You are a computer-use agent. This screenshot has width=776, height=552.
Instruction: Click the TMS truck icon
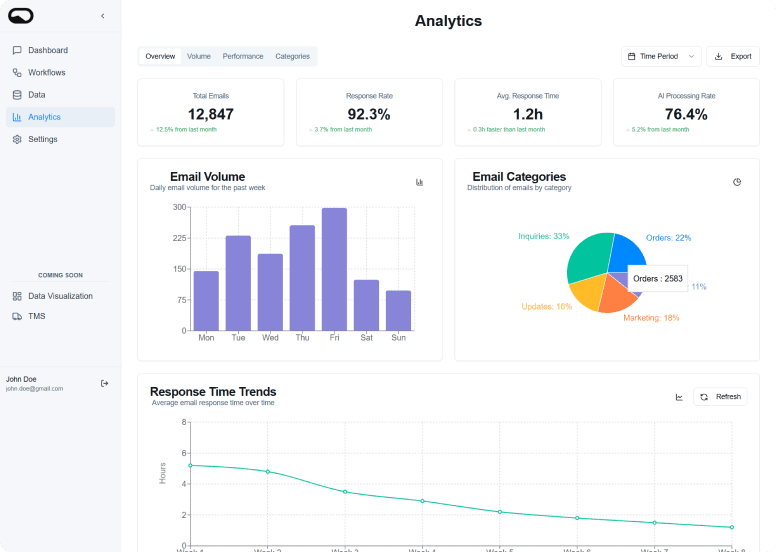pyautogui.click(x=17, y=316)
